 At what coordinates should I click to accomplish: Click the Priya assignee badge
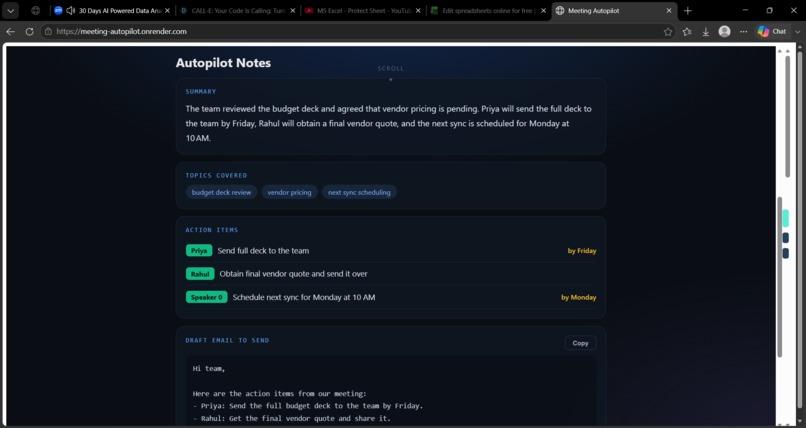click(199, 251)
